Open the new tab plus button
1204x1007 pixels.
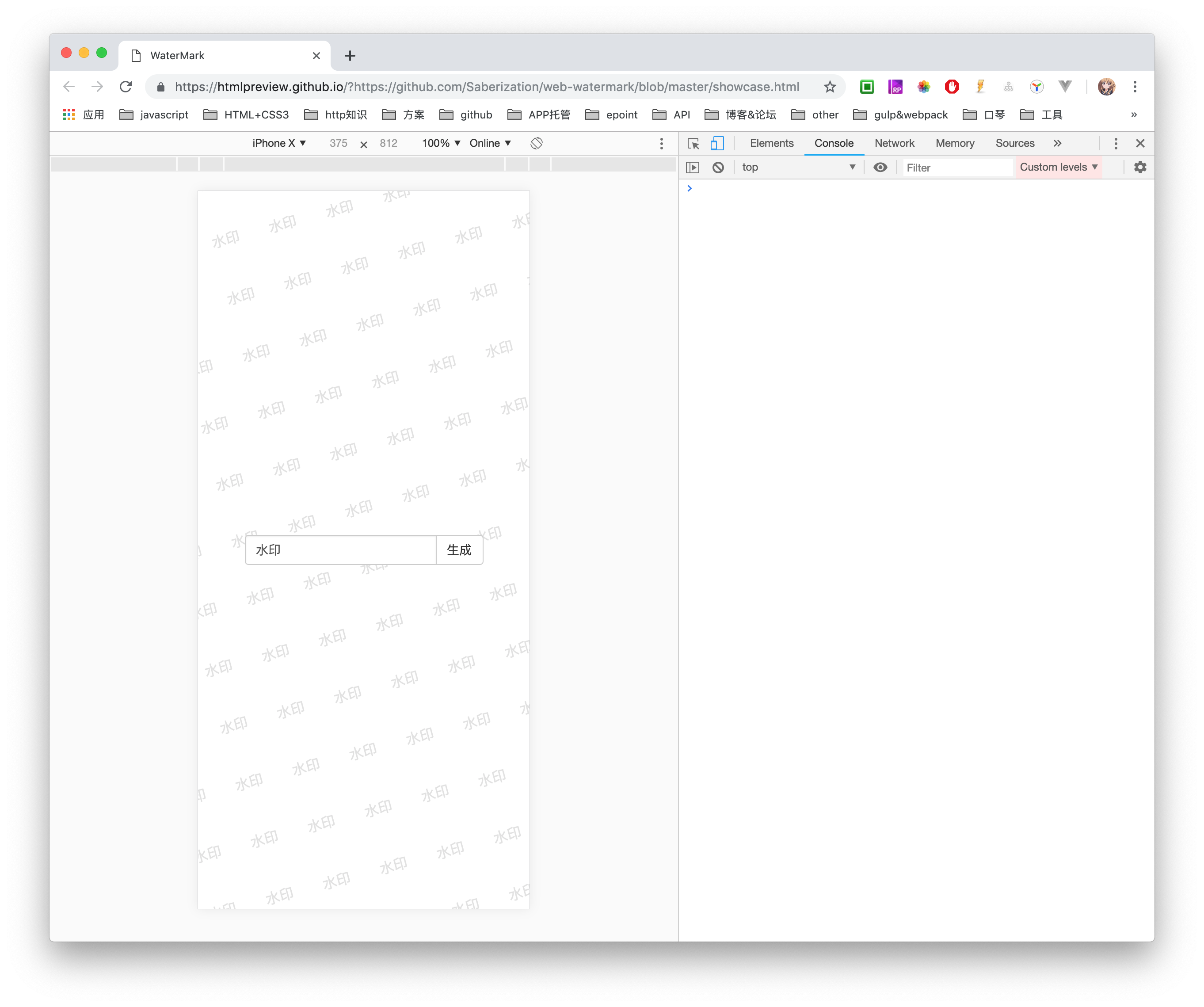point(350,56)
